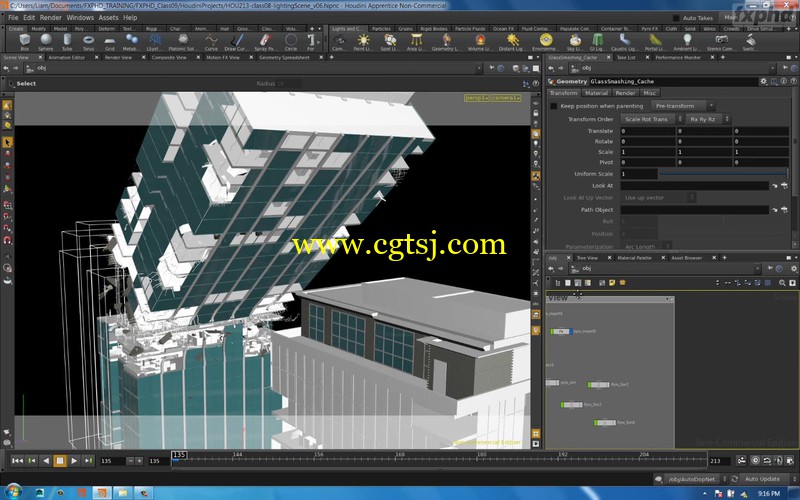
Task: Open the Rx Ry Rz rotation order dropdown
Action: click(x=708, y=119)
